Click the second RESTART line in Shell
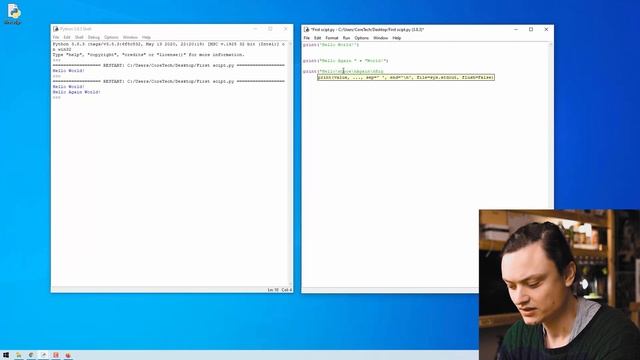The width and height of the screenshot is (640, 360). point(169,81)
